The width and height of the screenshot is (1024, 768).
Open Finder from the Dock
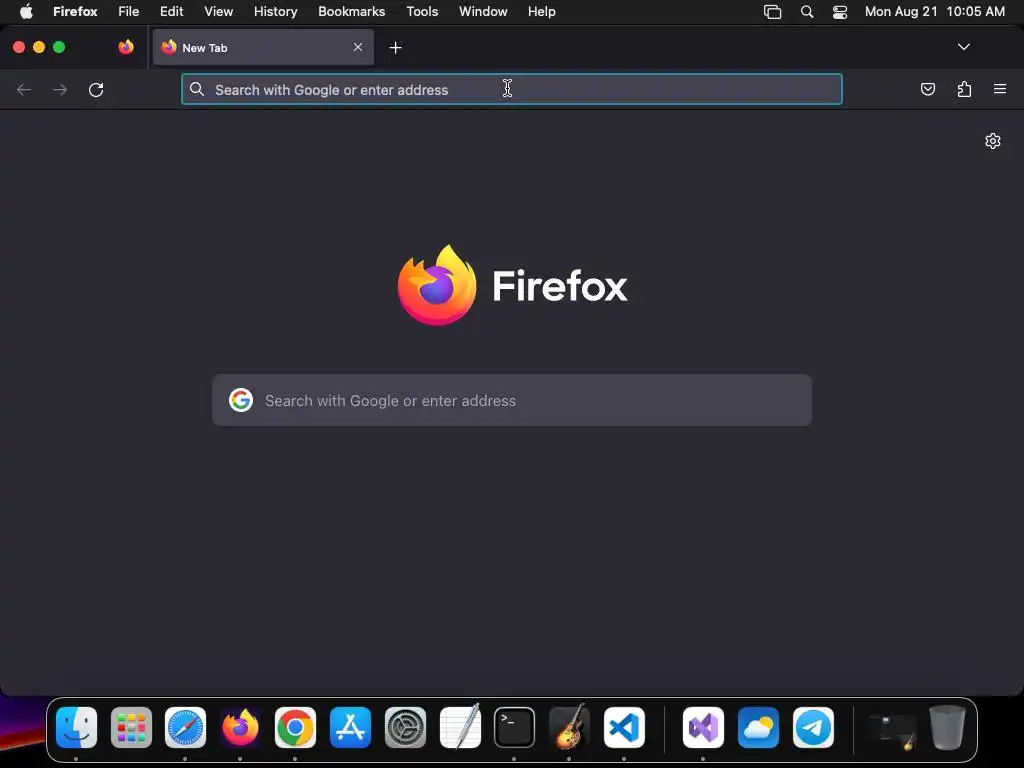76,727
